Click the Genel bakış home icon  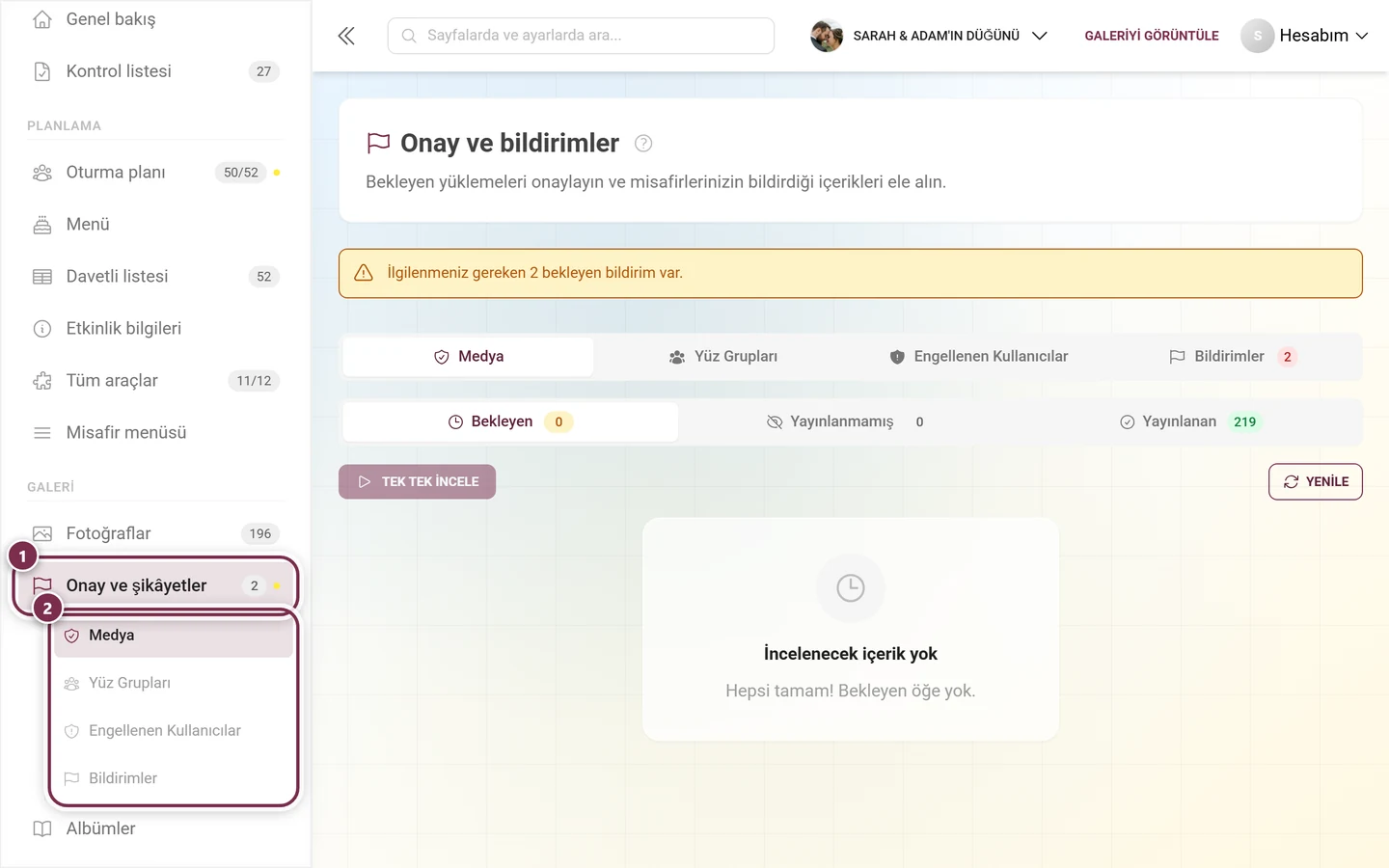pyautogui.click(x=42, y=19)
